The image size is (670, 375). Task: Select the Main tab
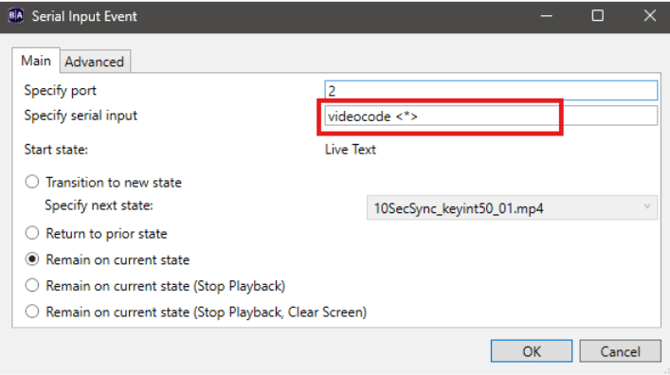point(36,60)
